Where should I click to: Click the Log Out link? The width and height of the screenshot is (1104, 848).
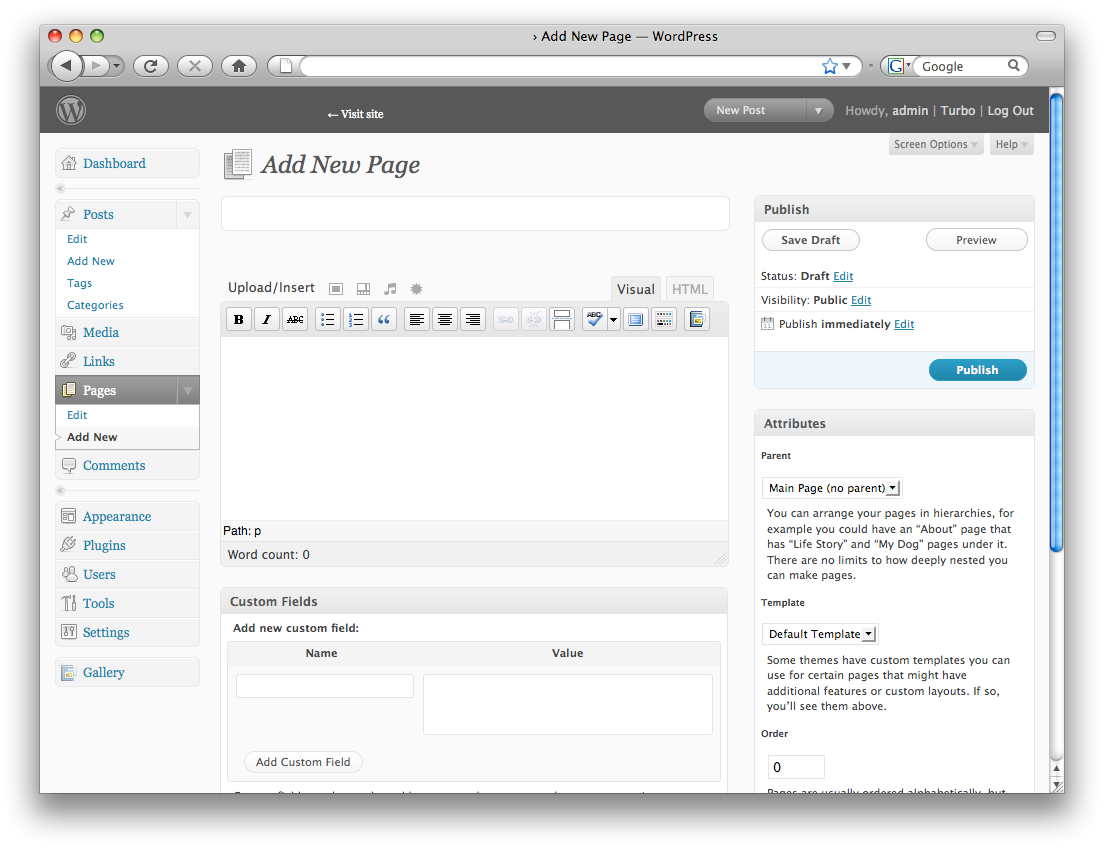[1010, 111]
